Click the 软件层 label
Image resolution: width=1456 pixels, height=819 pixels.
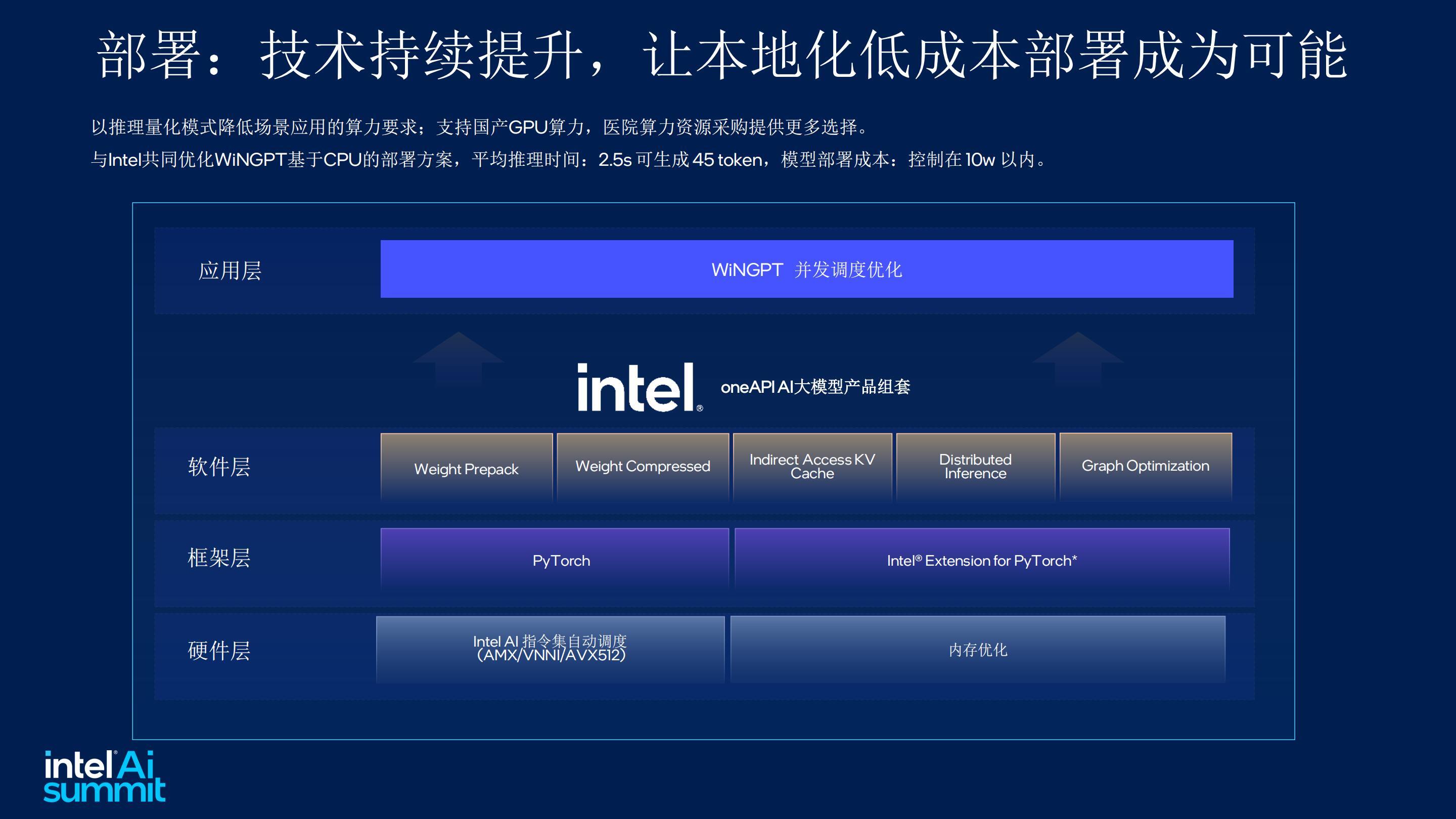(x=219, y=467)
